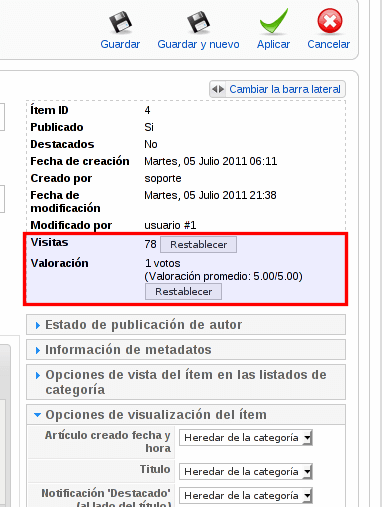Screen dimensions: 382x507
Task: Click the green Aplicar checkmark icon
Action: click(x=274, y=21)
